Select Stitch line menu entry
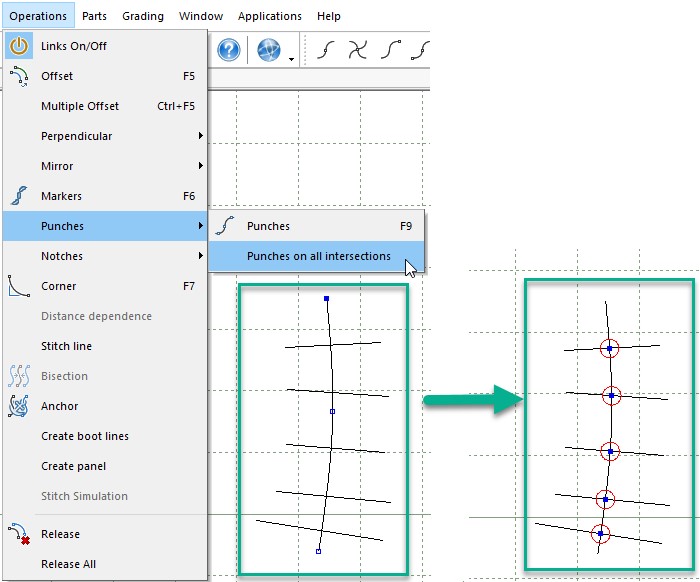 point(105,346)
